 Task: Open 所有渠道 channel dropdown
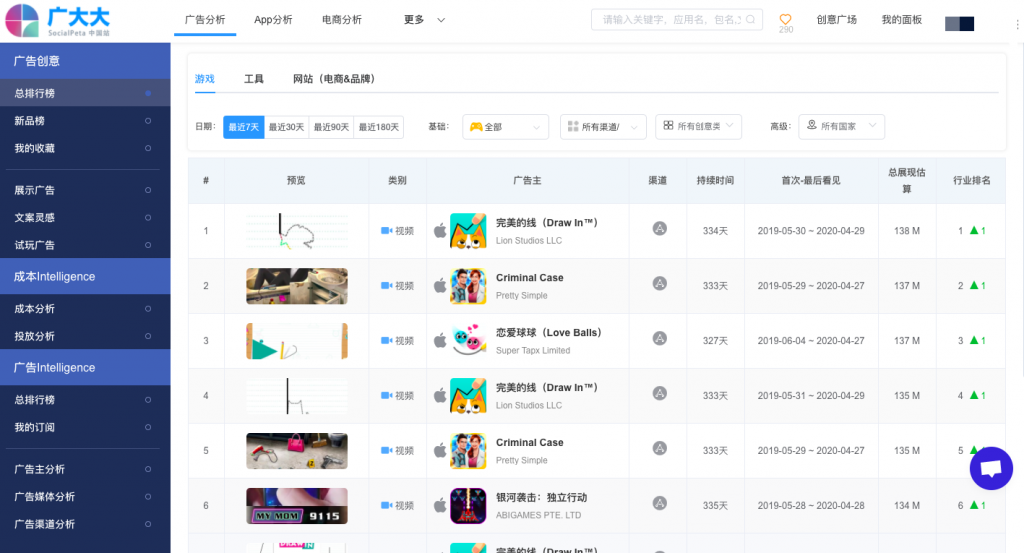pos(603,127)
